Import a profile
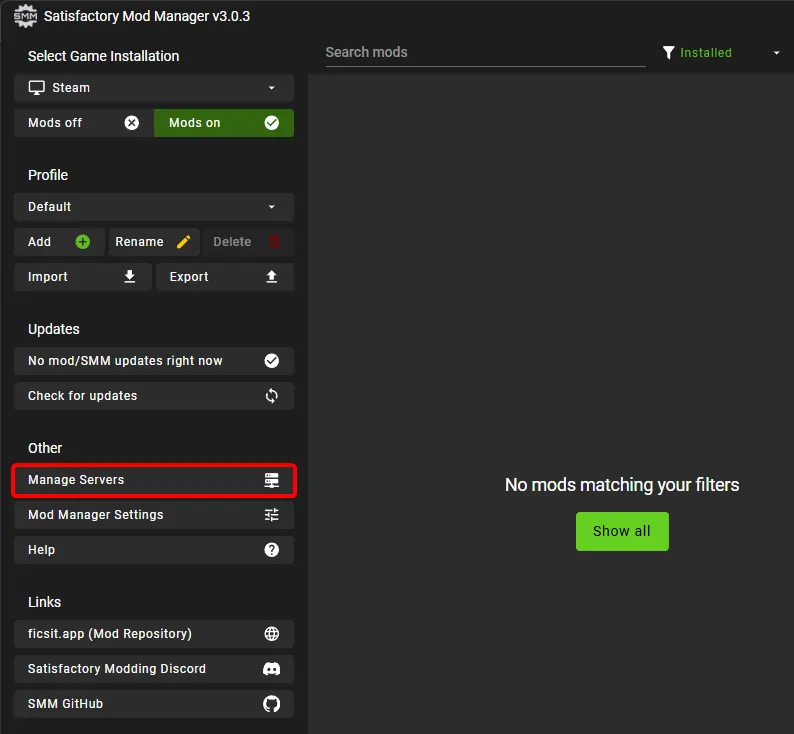The image size is (794, 734). coord(83,276)
